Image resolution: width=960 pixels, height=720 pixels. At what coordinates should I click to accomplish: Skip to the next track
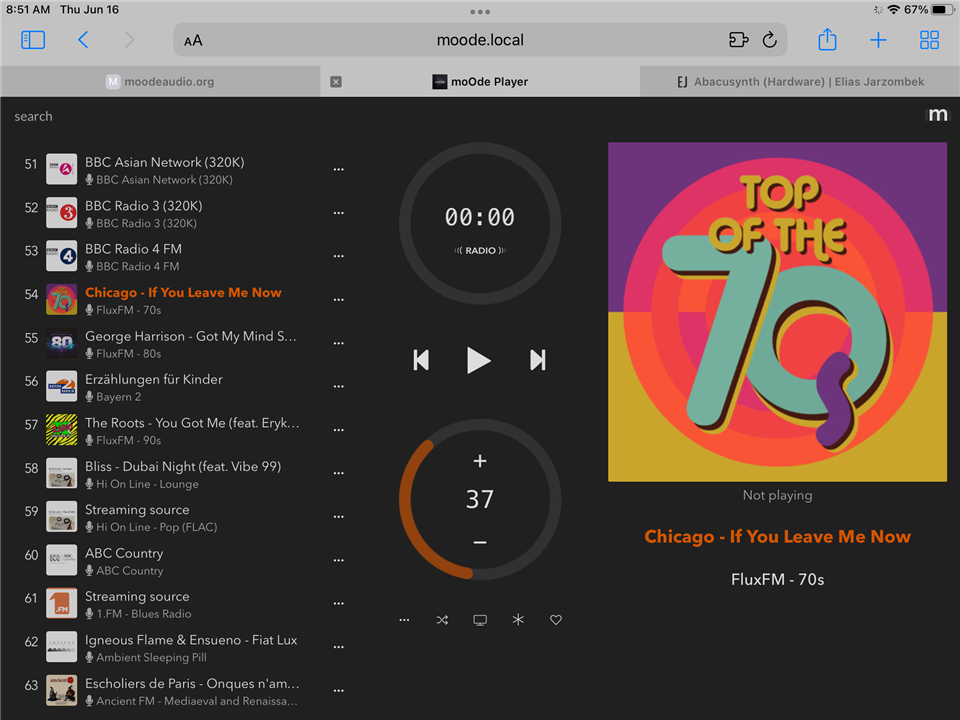tap(538, 360)
